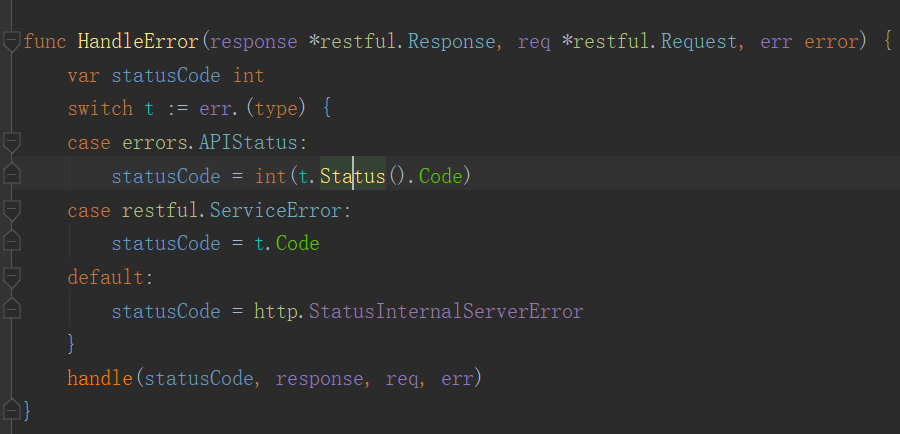
Task: Click the handle function call
Action: pos(100,378)
